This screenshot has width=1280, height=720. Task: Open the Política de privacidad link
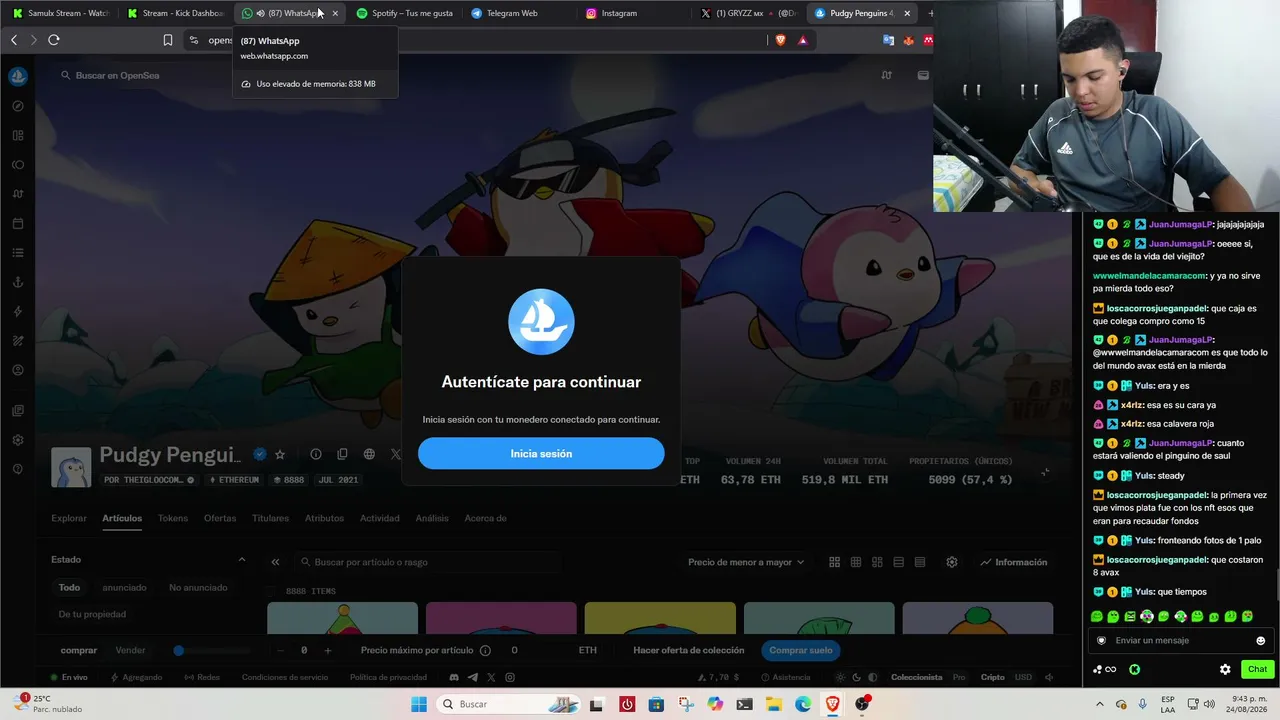coord(388,677)
